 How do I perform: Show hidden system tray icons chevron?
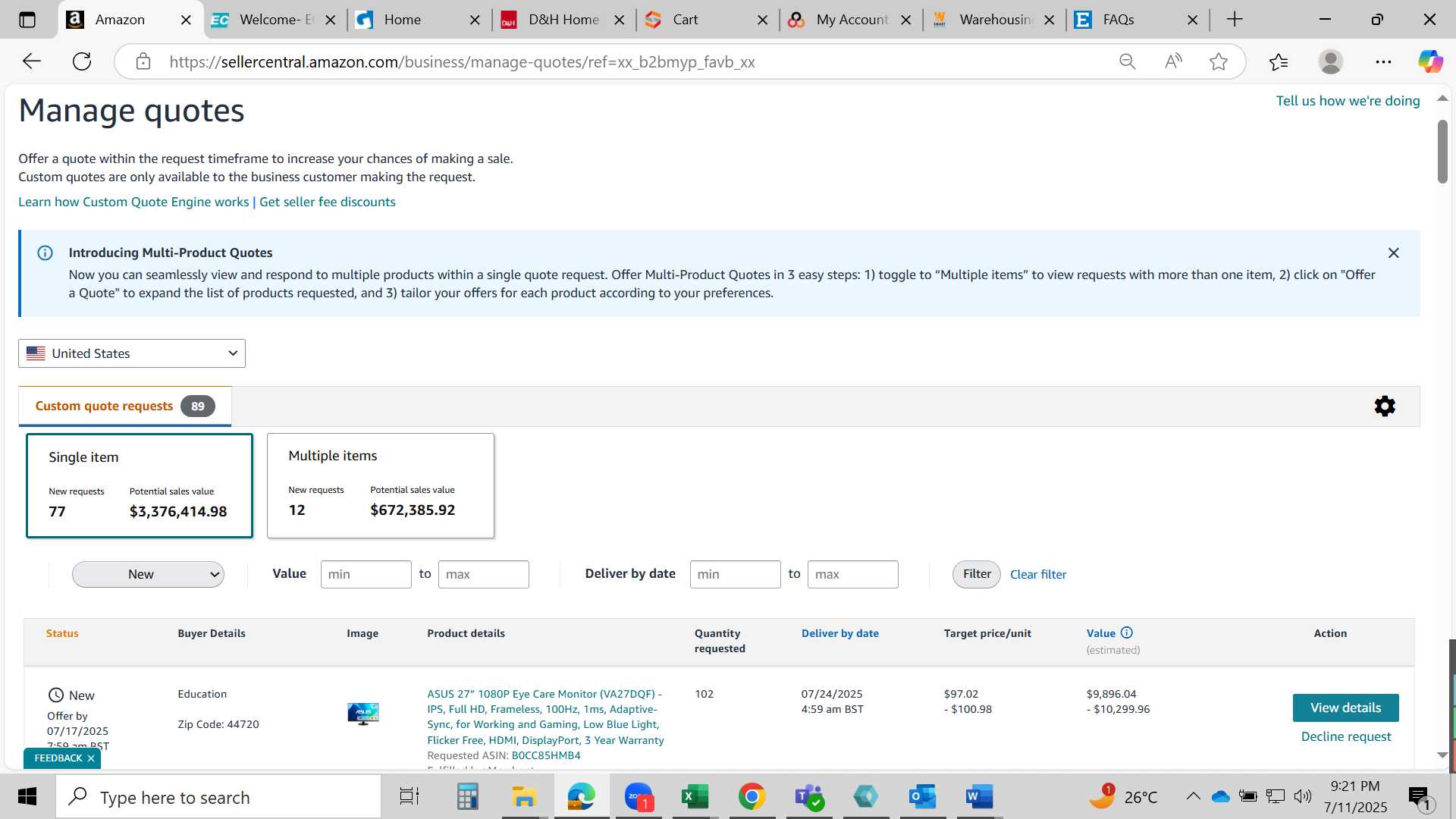[1193, 796]
